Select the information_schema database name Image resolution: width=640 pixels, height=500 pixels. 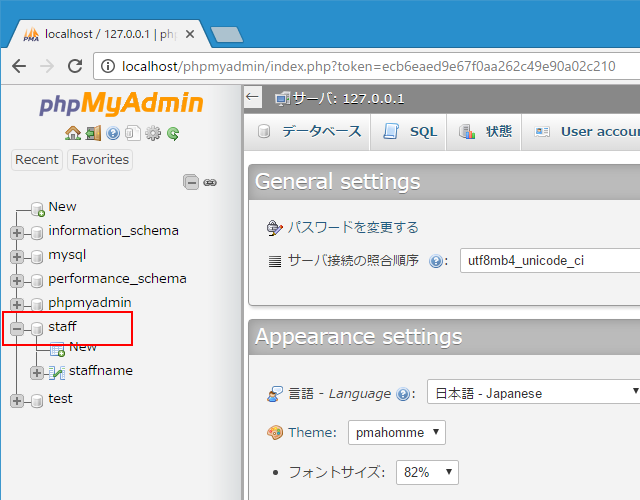[113, 231]
